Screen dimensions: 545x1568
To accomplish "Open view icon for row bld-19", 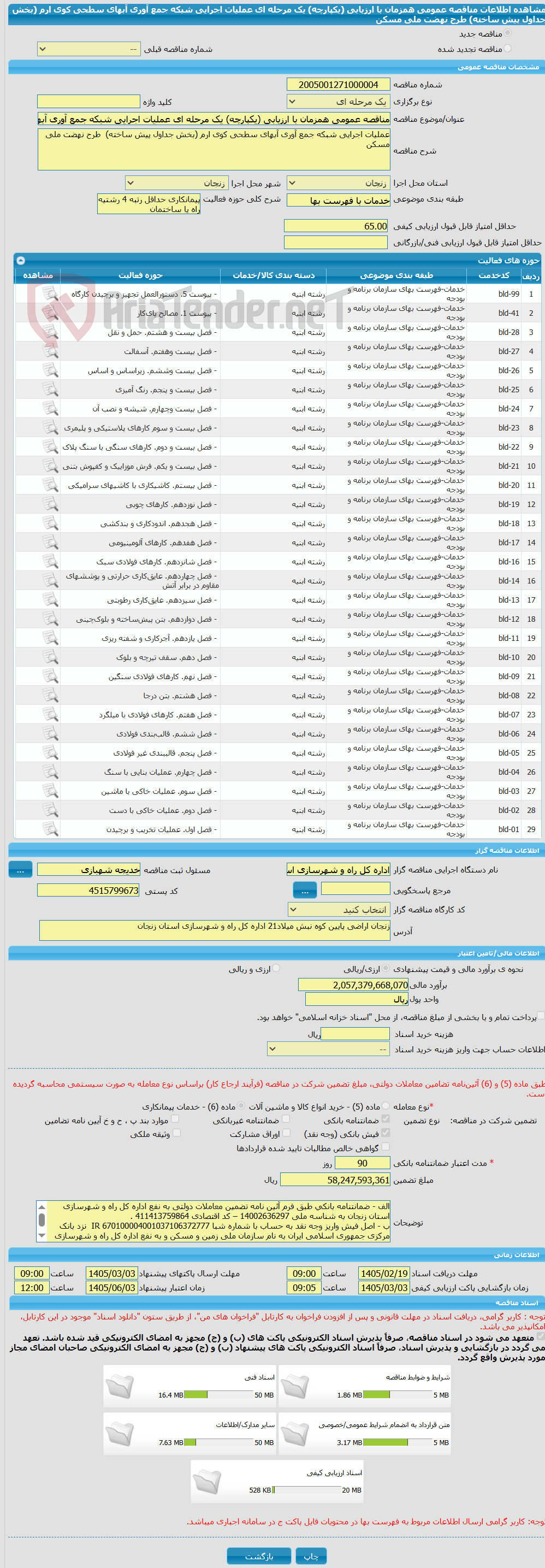I will 50,504.
